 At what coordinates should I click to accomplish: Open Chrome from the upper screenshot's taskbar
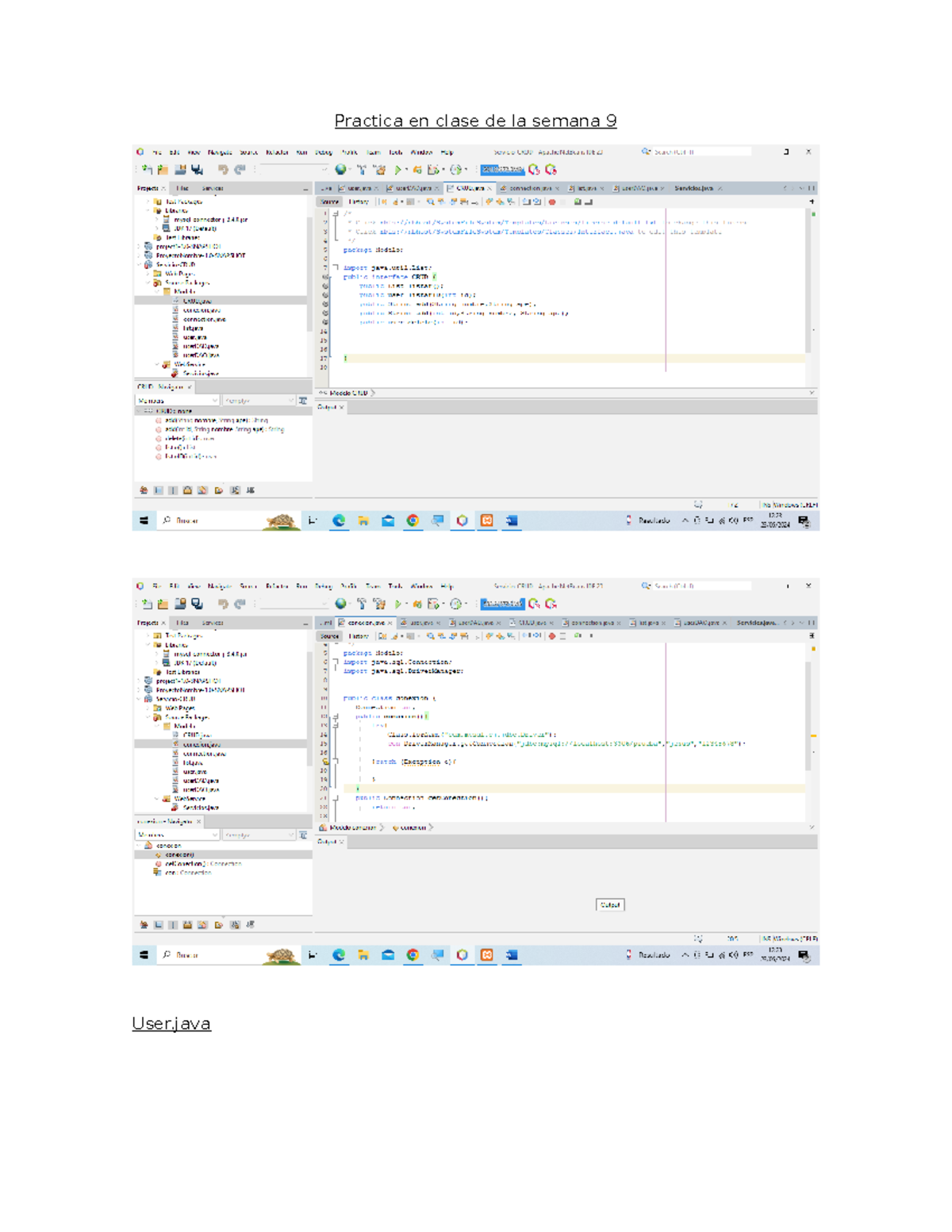point(413,521)
